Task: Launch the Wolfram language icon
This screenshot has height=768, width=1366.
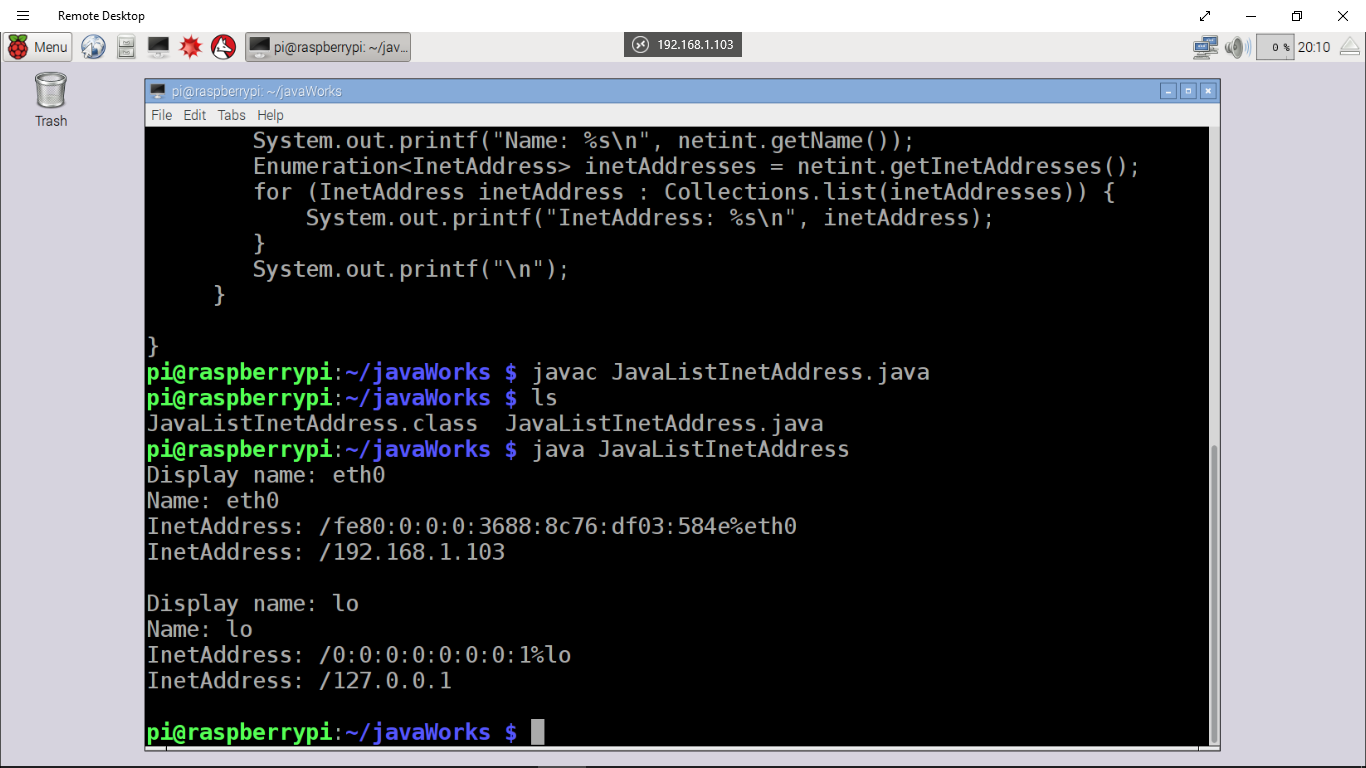Action: tap(222, 47)
